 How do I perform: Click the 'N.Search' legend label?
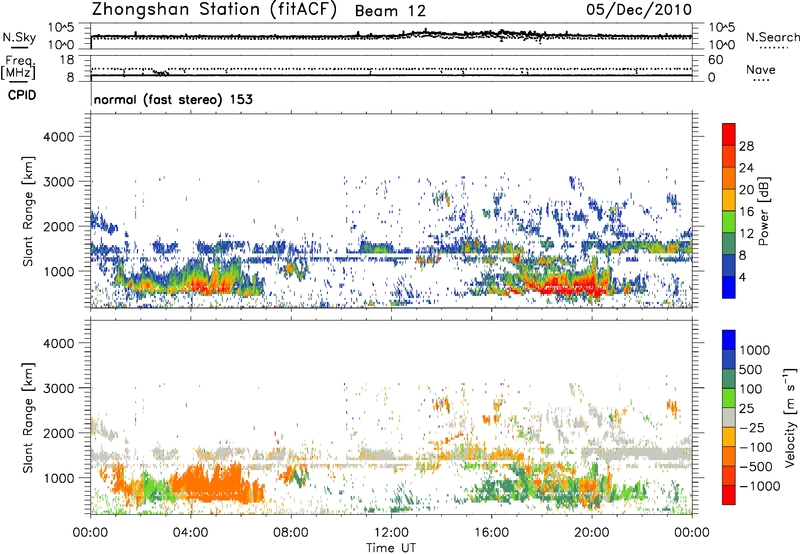point(772,37)
